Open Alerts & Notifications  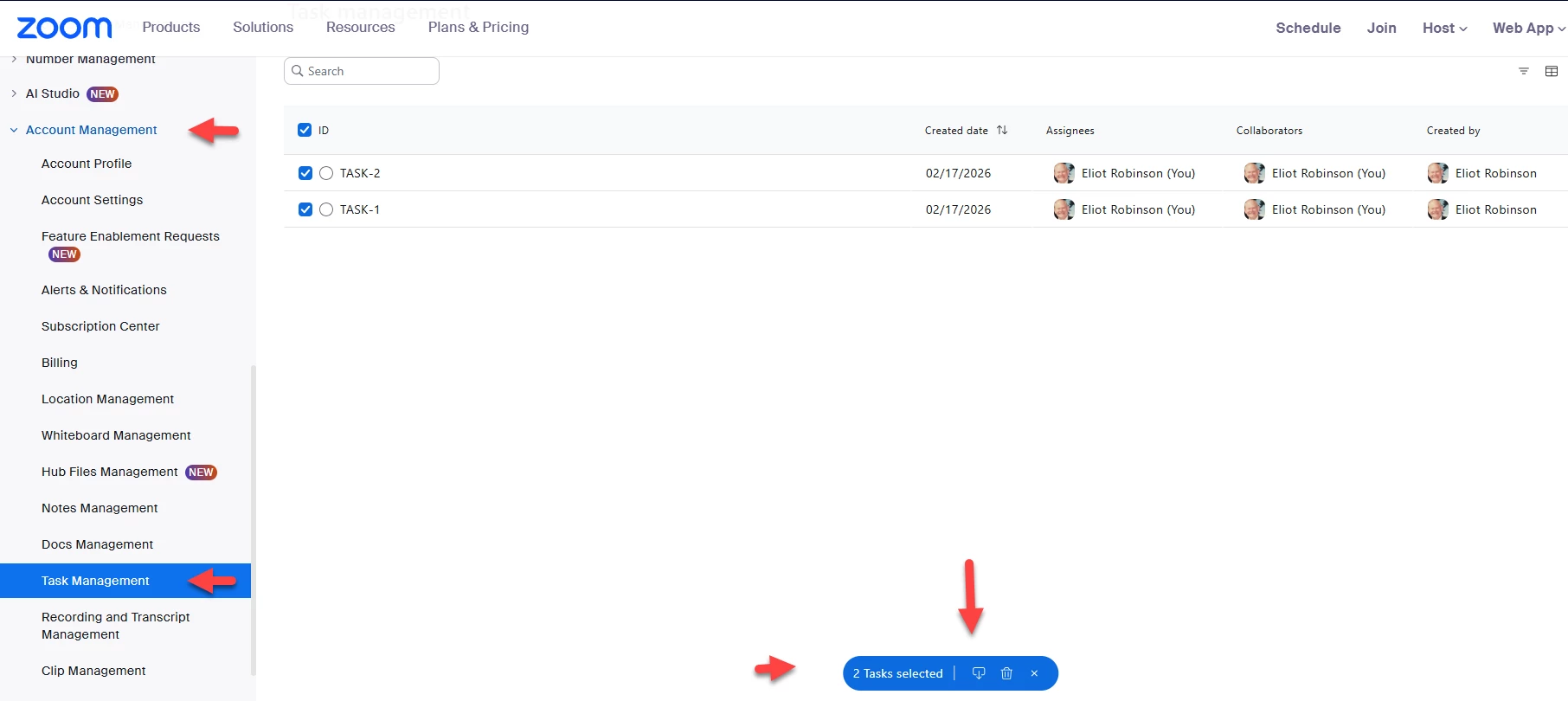click(104, 290)
